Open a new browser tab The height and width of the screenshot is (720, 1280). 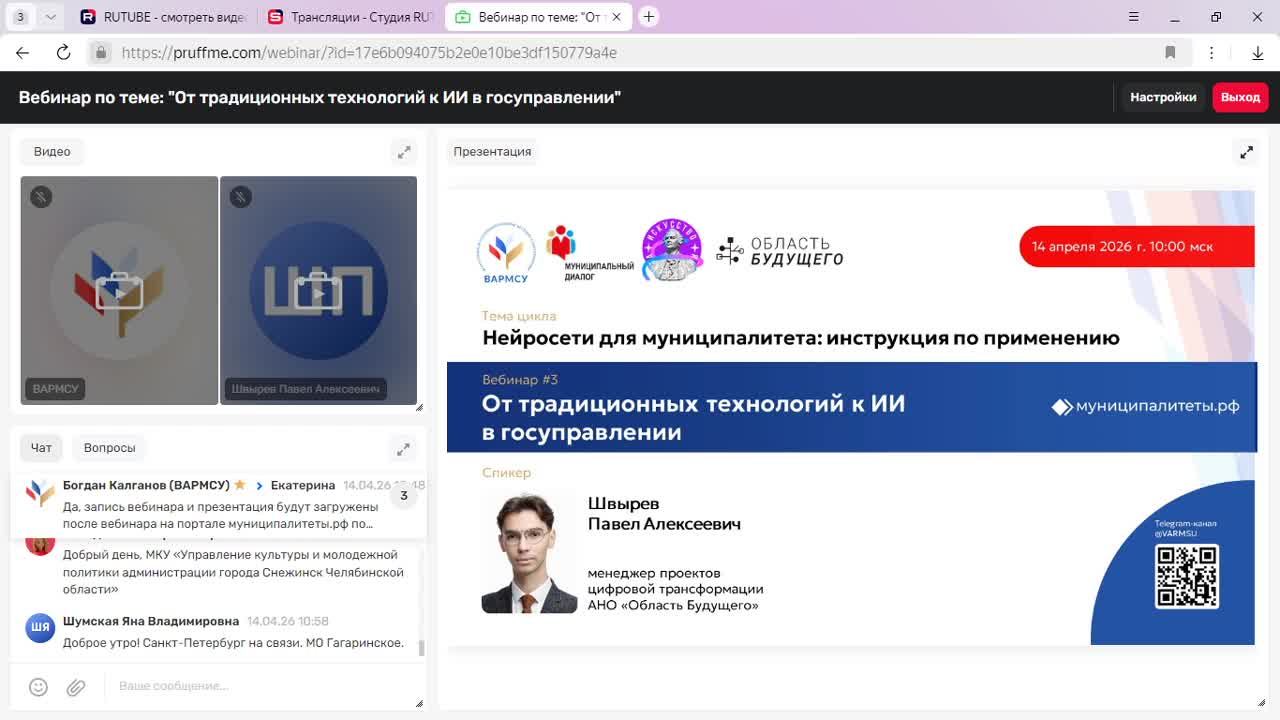[649, 17]
